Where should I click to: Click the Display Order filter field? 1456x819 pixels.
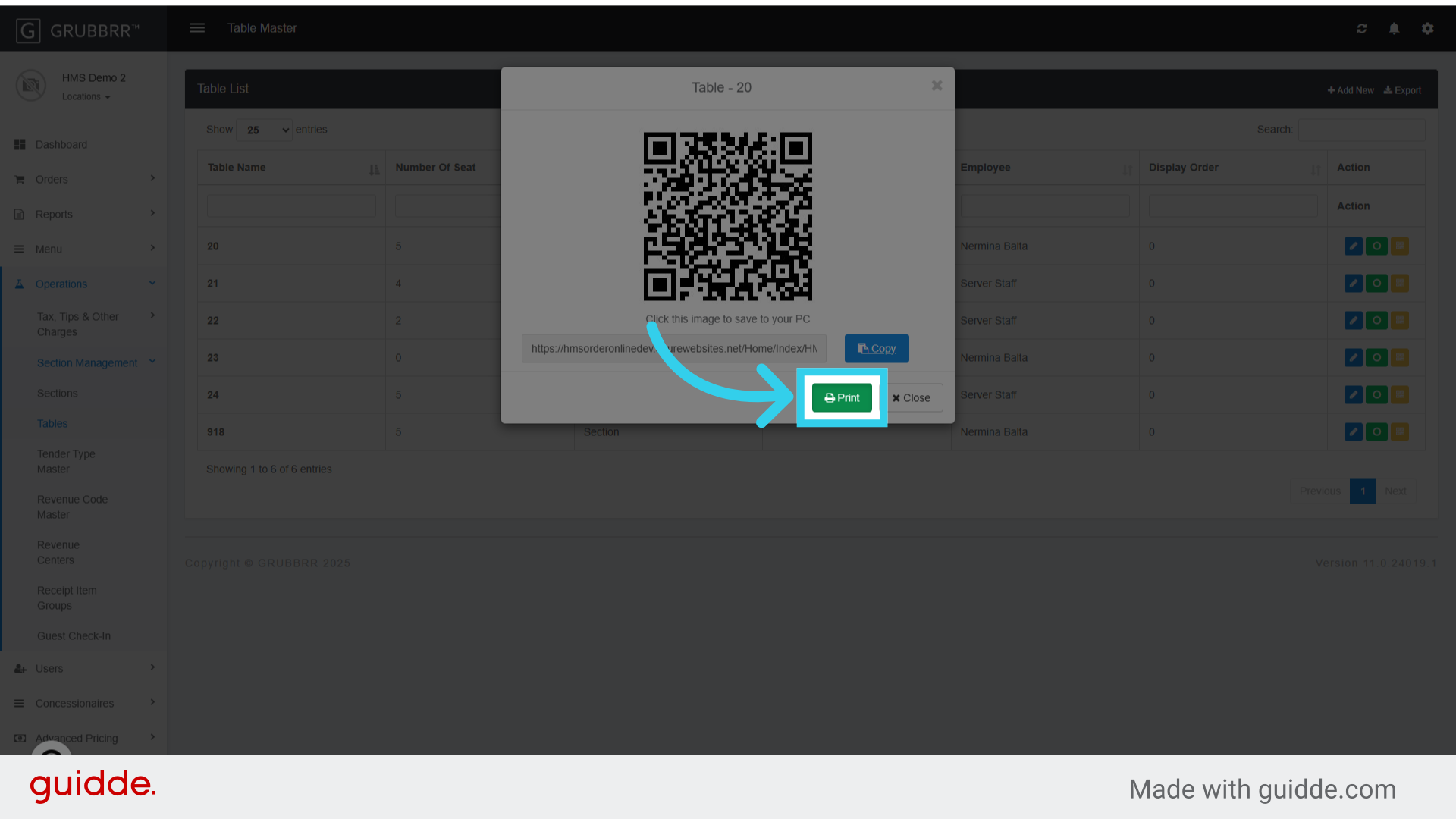click(1233, 206)
